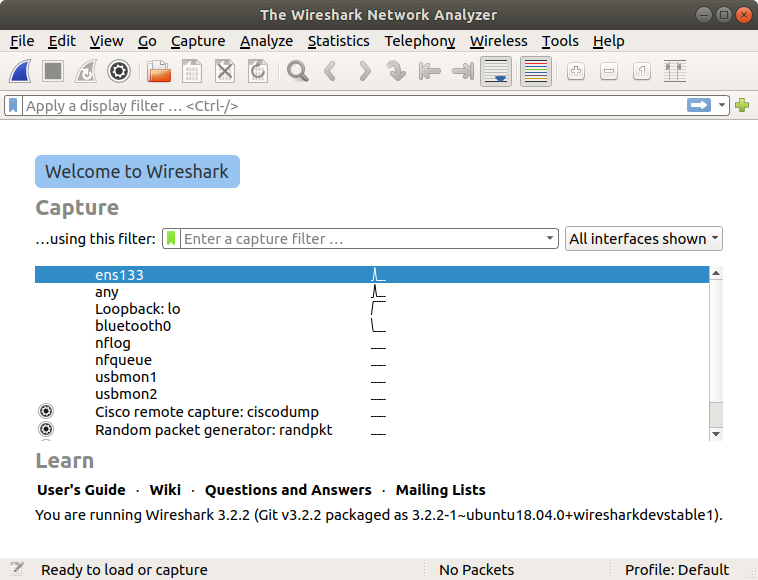Start capturing packets with the shark fin icon
Screen dimensions: 758x580
[x=20, y=72]
